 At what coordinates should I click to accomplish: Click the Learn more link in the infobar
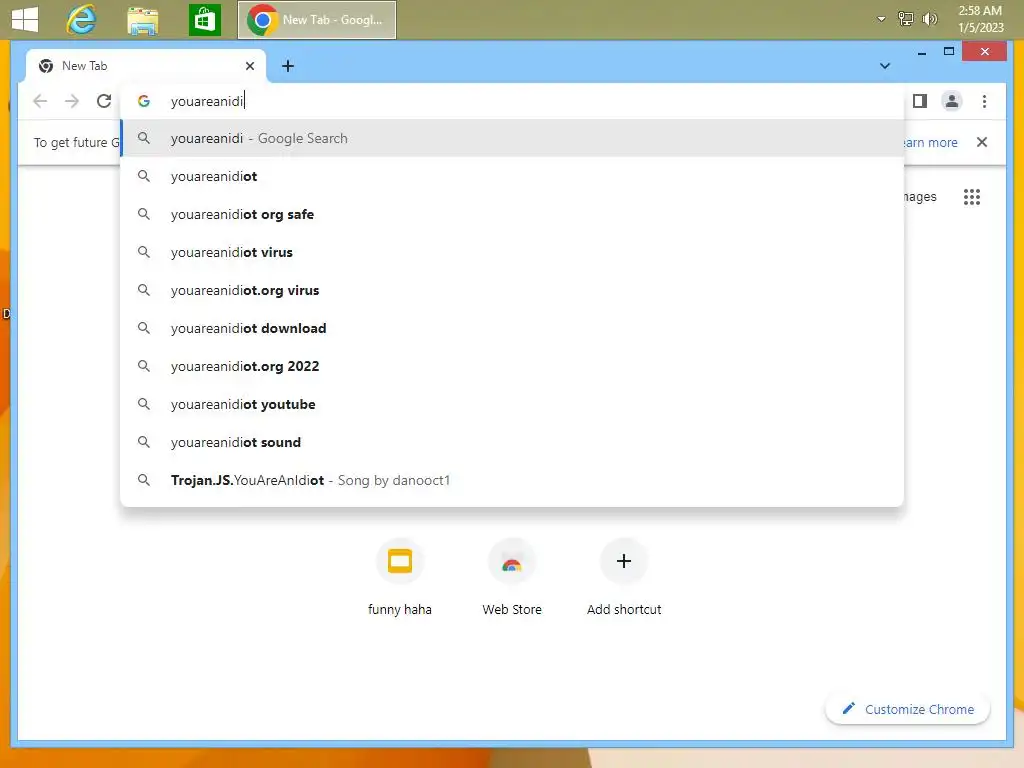click(931, 142)
